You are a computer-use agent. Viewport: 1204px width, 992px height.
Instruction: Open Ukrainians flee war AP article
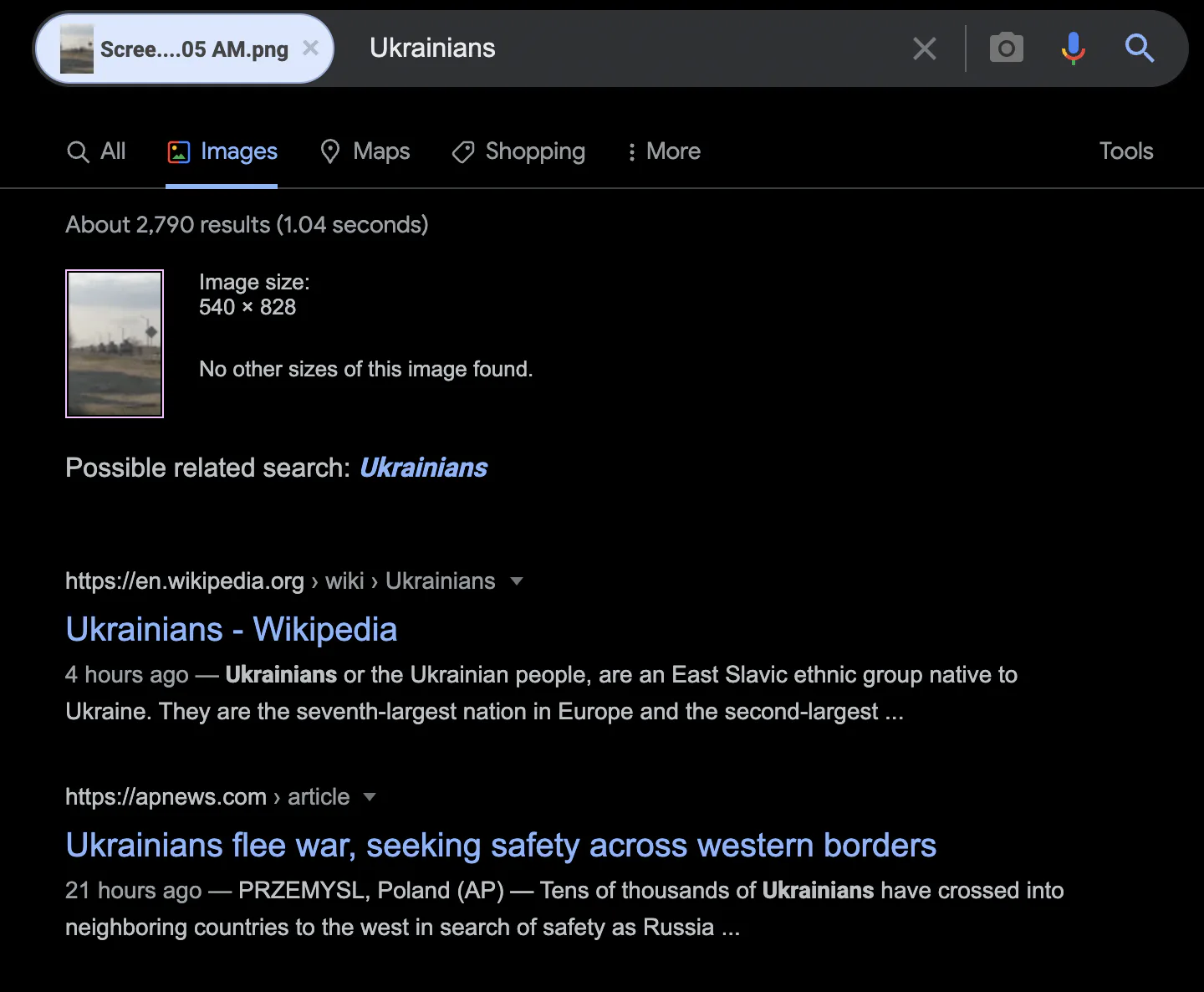501,846
